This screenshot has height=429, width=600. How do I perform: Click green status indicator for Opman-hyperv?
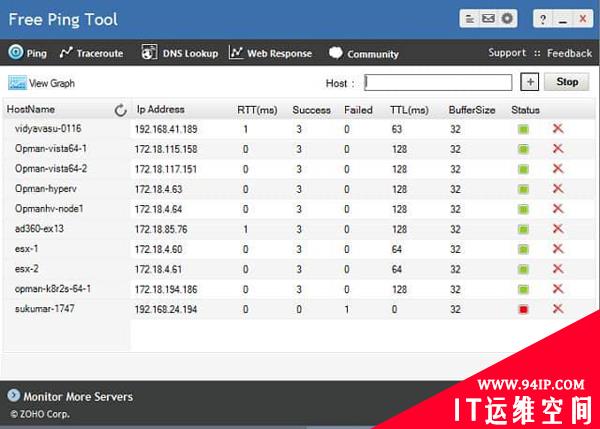(x=523, y=189)
